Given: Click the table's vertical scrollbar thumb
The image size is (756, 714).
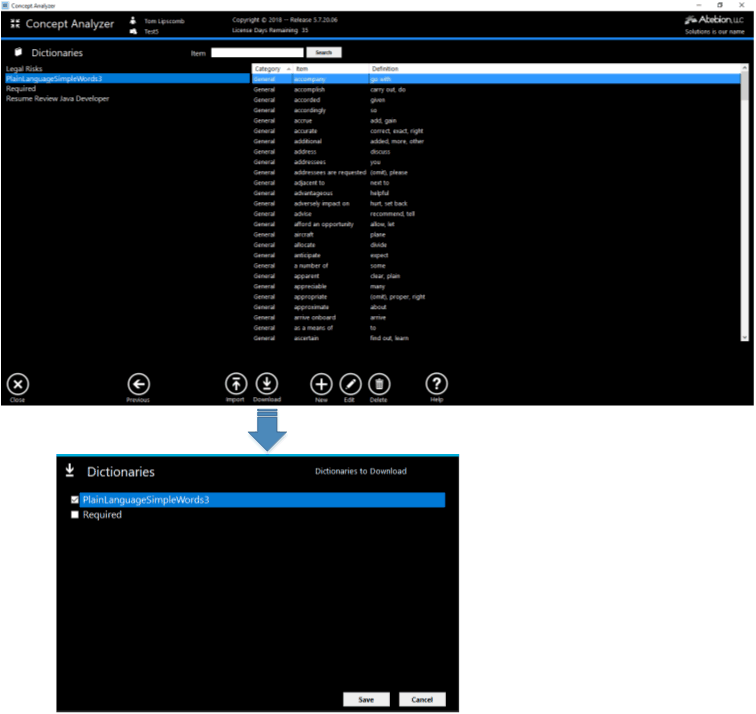Looking at the screenshot, I should pos(744,86).
